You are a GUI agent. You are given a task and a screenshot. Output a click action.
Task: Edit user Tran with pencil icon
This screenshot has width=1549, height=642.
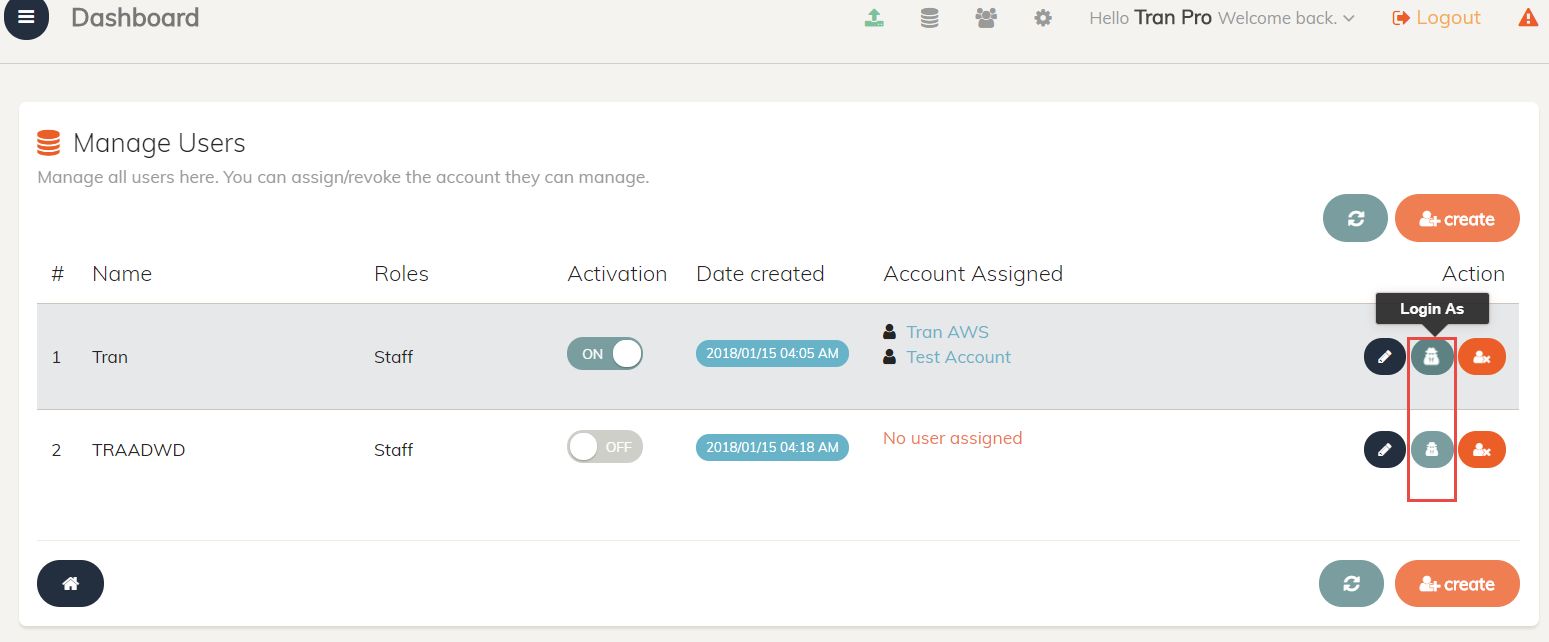coord(1384,357)
